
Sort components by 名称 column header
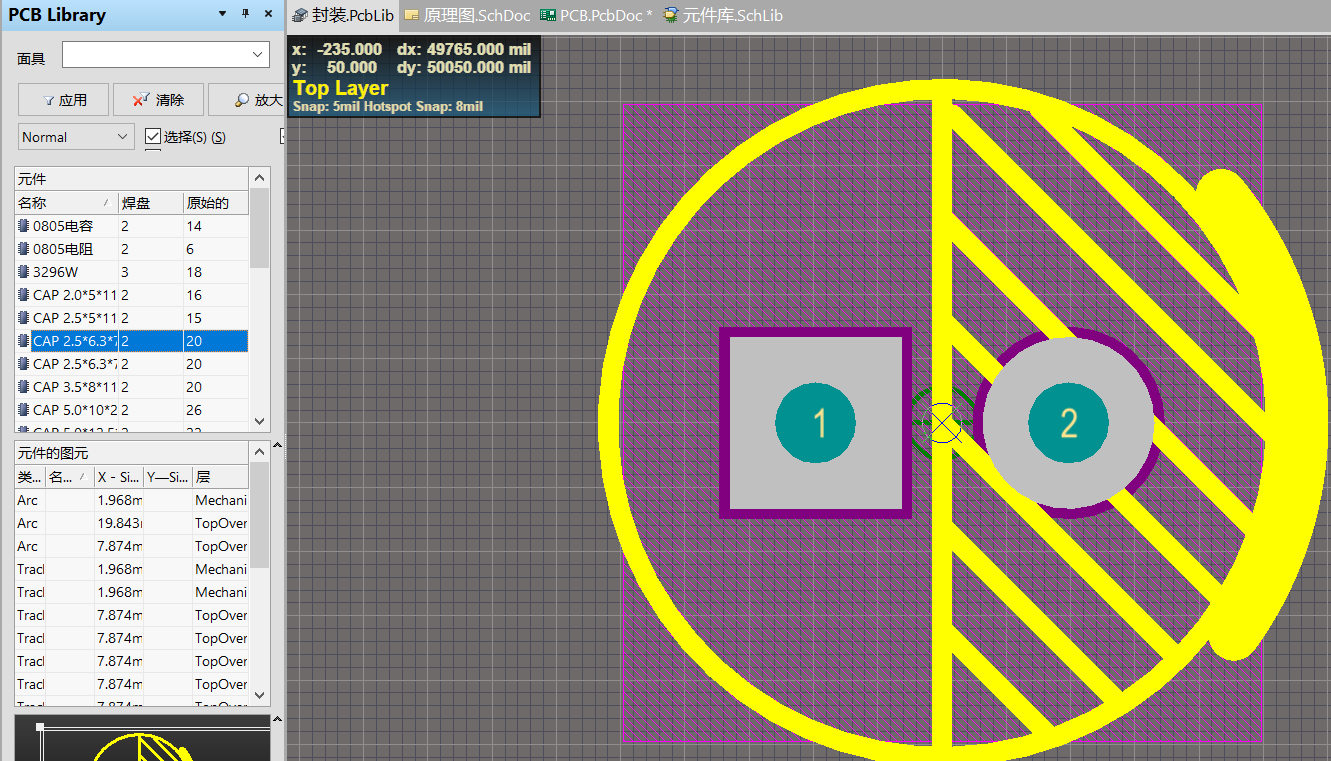(65, 203)
